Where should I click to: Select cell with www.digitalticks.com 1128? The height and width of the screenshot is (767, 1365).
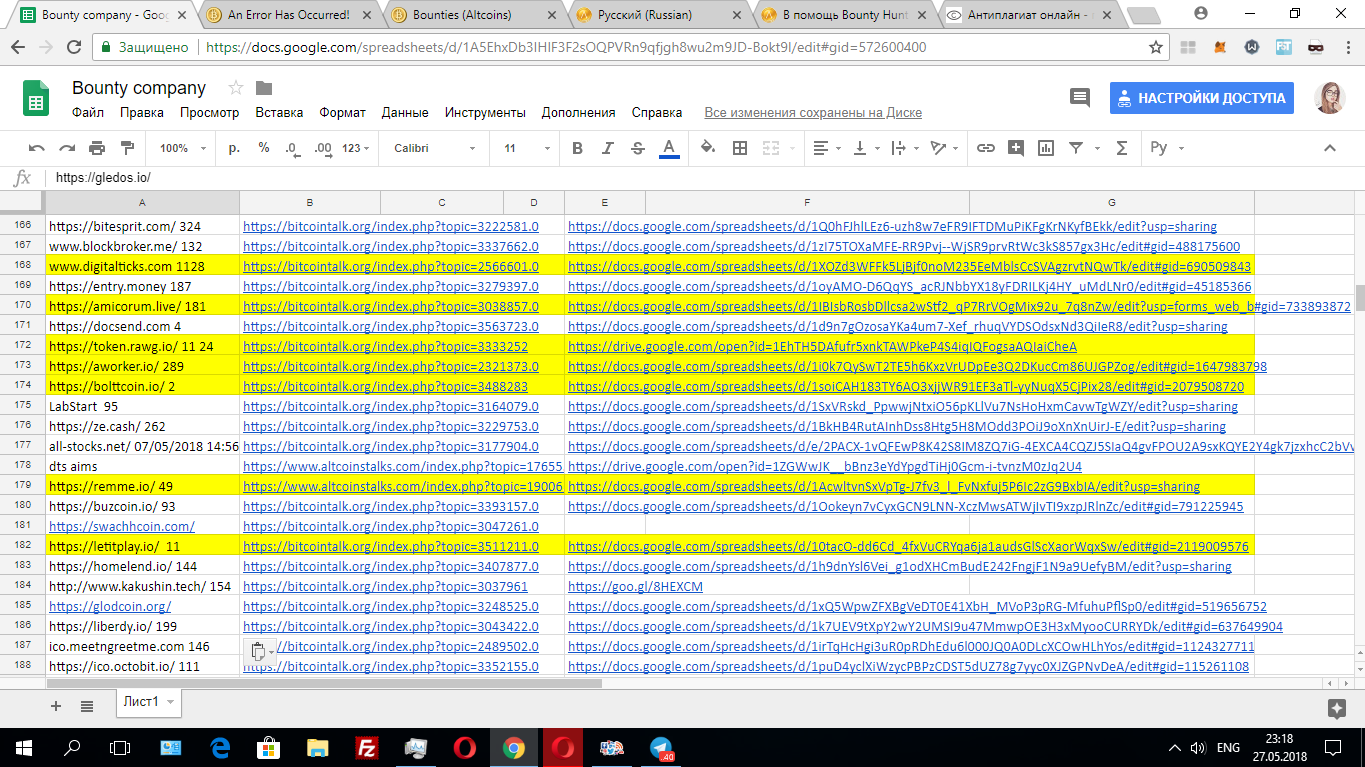pyautogui.click(x=143, y=266)
